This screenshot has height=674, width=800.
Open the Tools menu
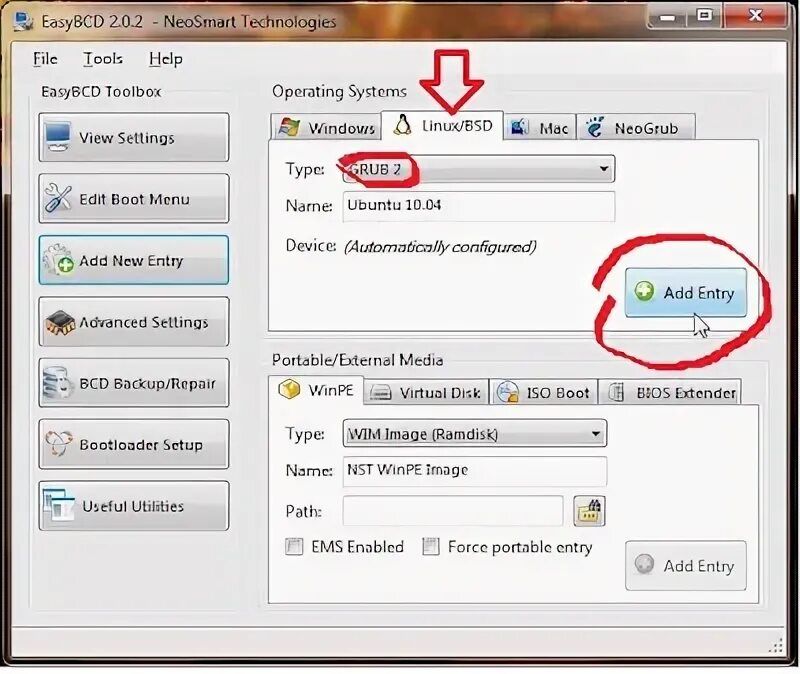pyautogui.click(x=103, y=59)
